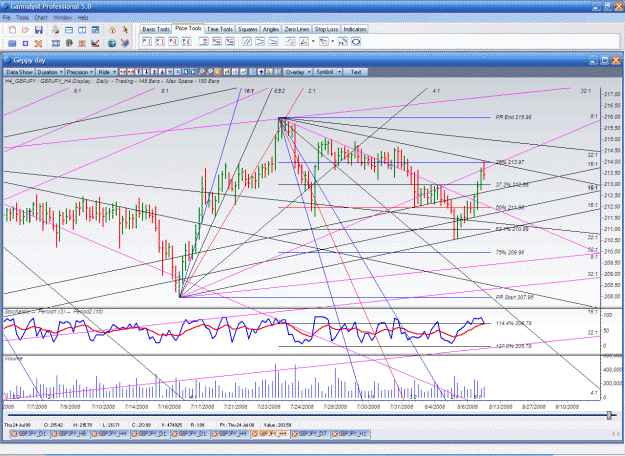Image resolution: width=625 pixels, height=456 pixels.
Task: Expand dropdown arrow beside descending fan tool
Action: pos(333,41)
